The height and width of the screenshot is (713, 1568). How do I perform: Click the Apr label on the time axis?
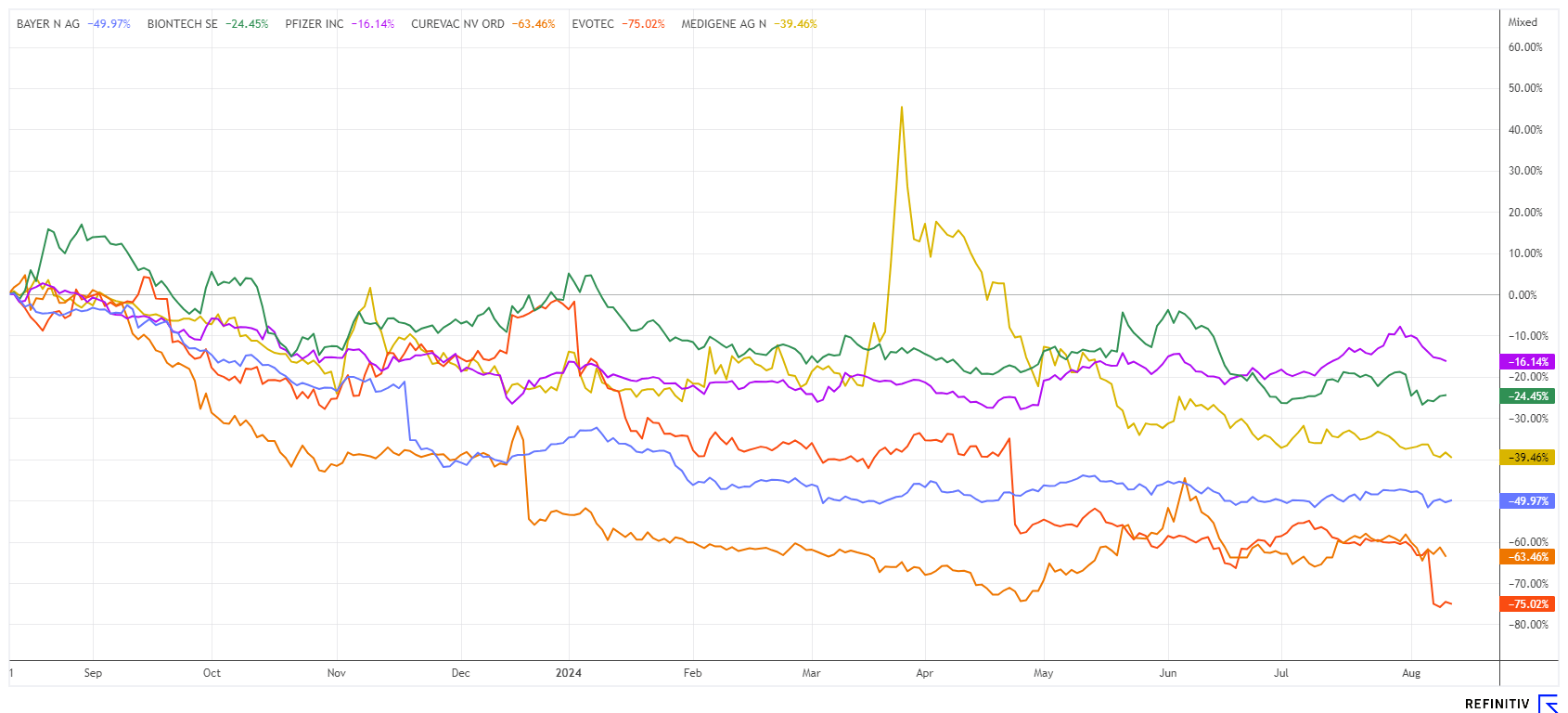924,673
